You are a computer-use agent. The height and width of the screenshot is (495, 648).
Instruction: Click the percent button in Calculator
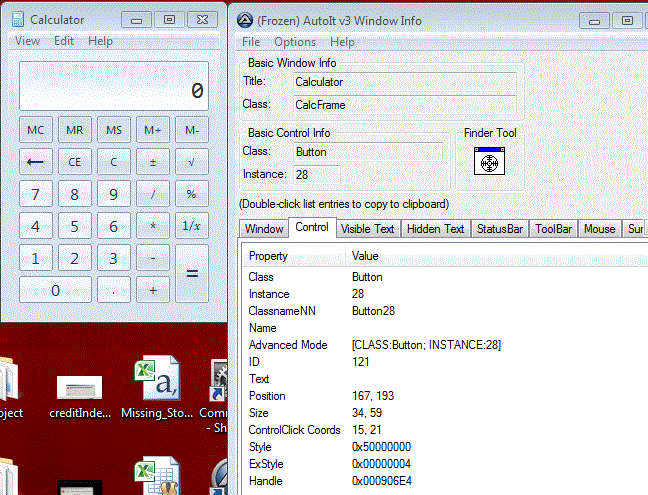click(x=192, y=193)
